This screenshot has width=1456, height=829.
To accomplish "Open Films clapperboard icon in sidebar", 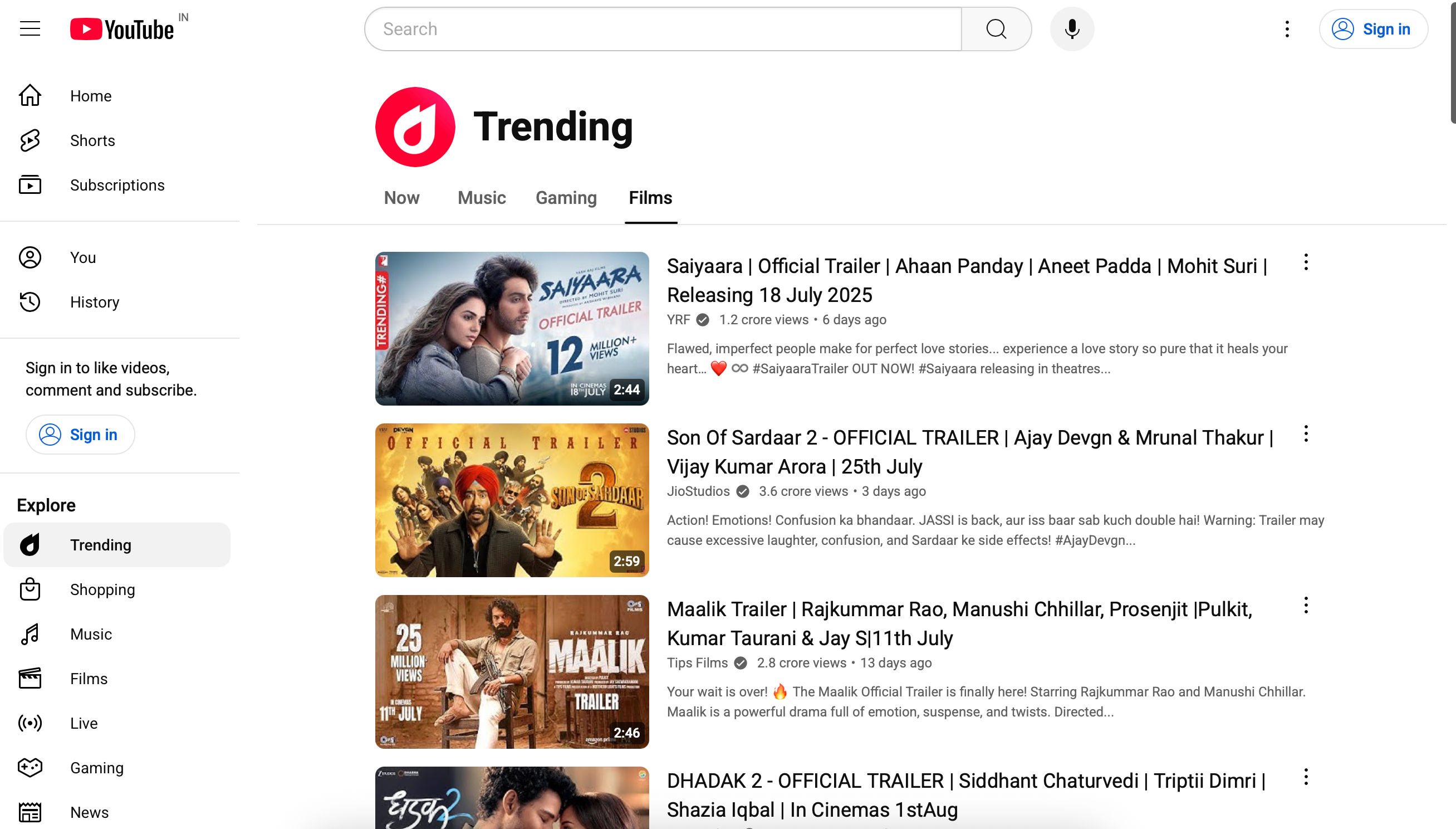I will pyautogui.click(x=30, y=678).
